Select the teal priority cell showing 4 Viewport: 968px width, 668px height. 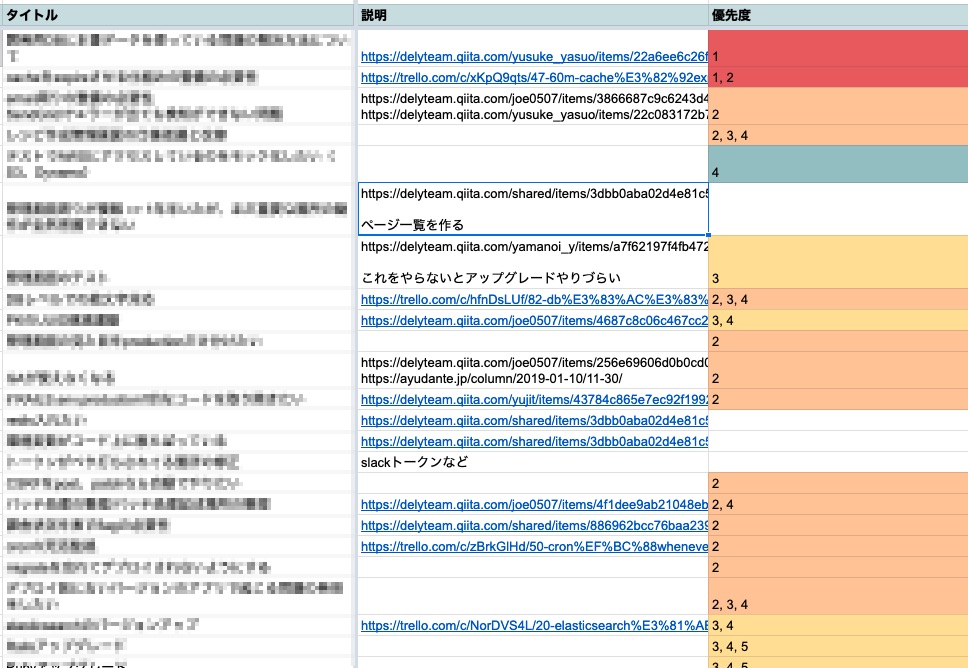(838, 164)
